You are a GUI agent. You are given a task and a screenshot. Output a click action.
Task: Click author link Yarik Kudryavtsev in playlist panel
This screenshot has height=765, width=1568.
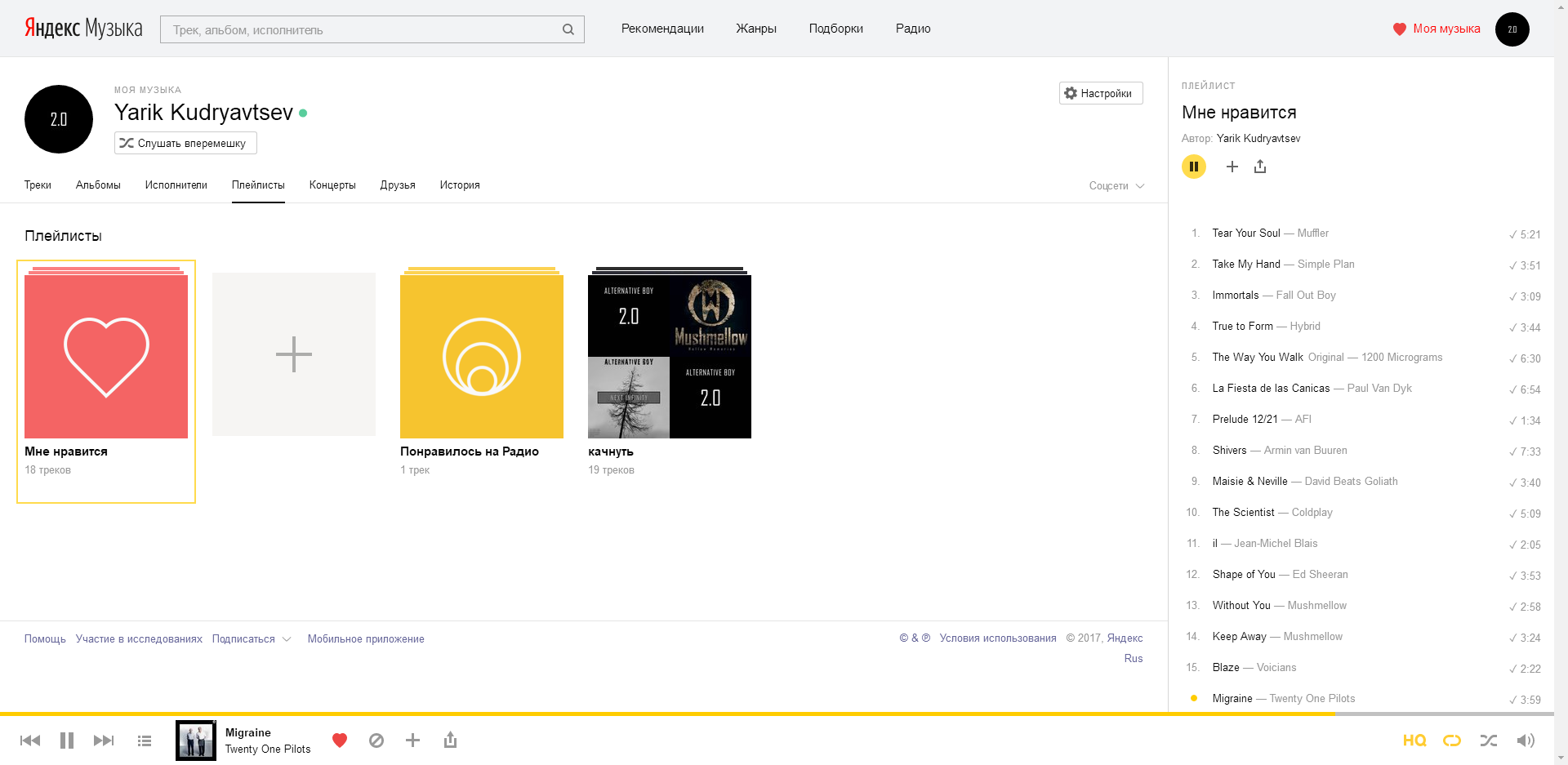pos(1258,139)
